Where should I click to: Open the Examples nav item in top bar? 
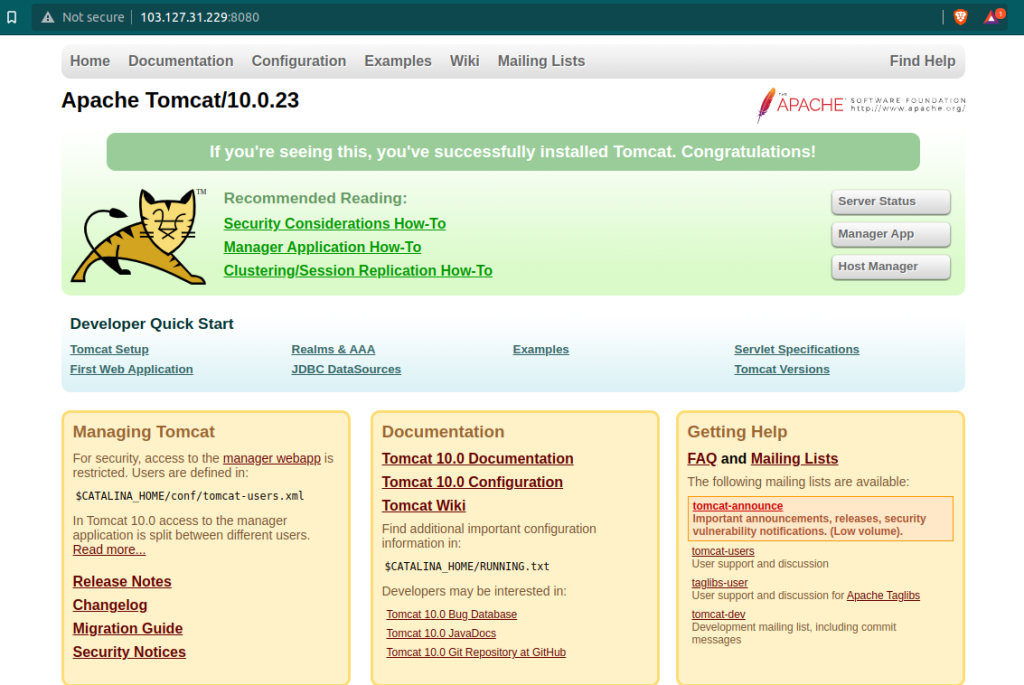(398, 61)
